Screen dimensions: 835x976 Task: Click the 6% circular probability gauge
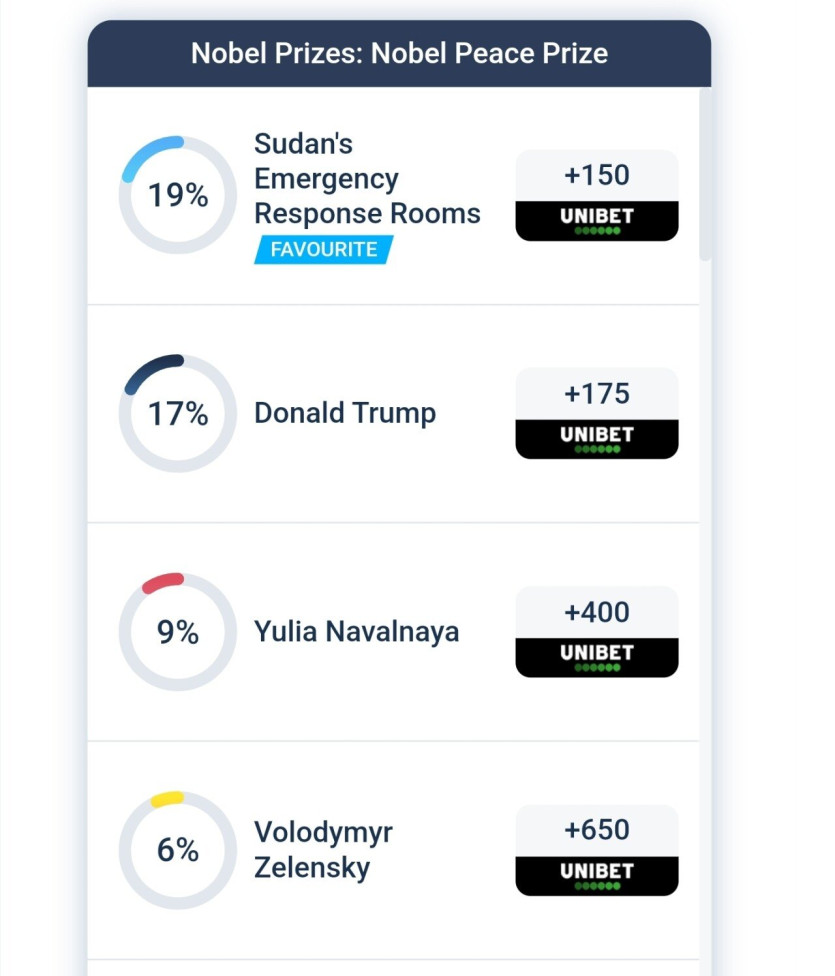coord(178,850)
